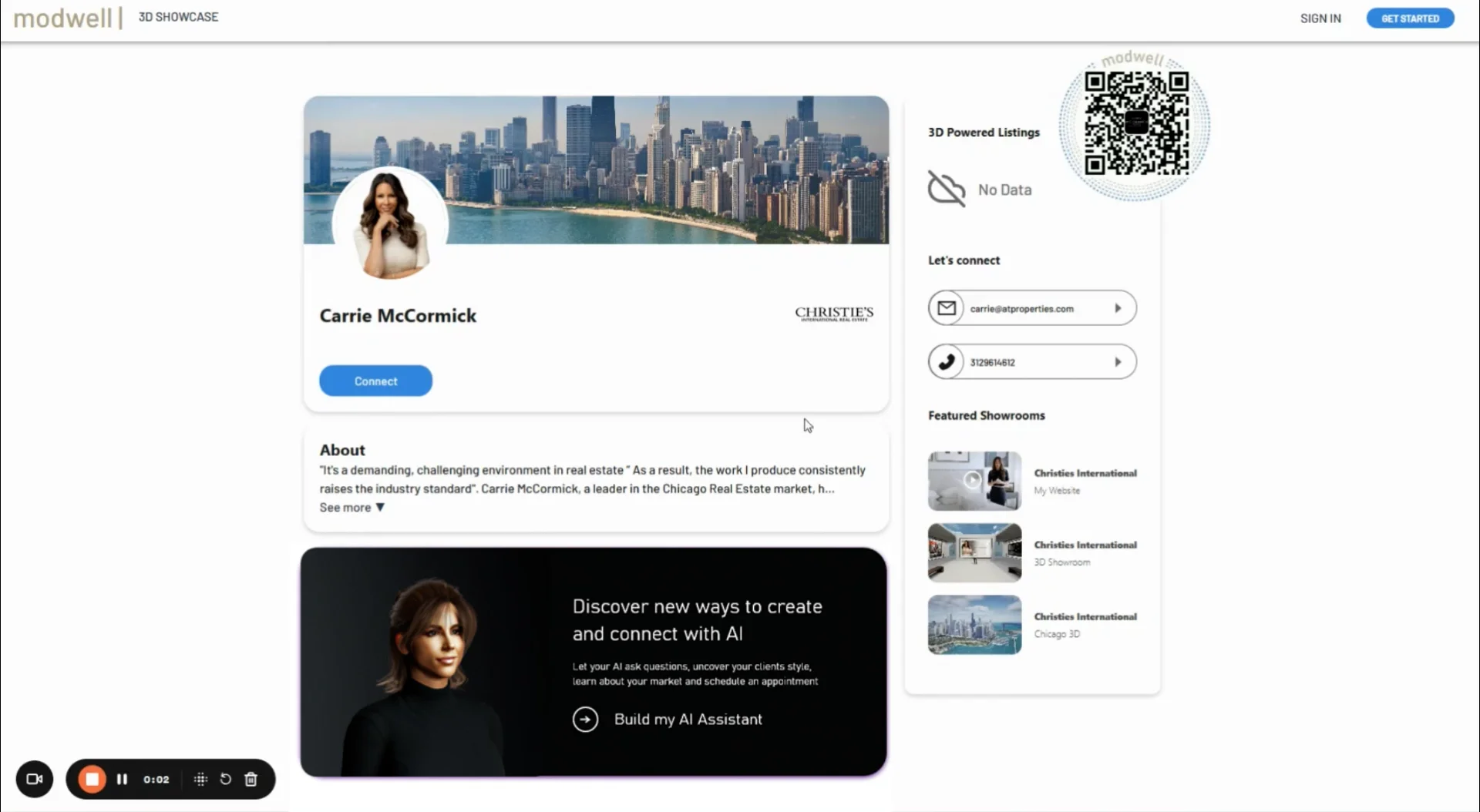Click arrow beside the phone number
The width and height of the screenshot is (1480, 812).
1118,362
